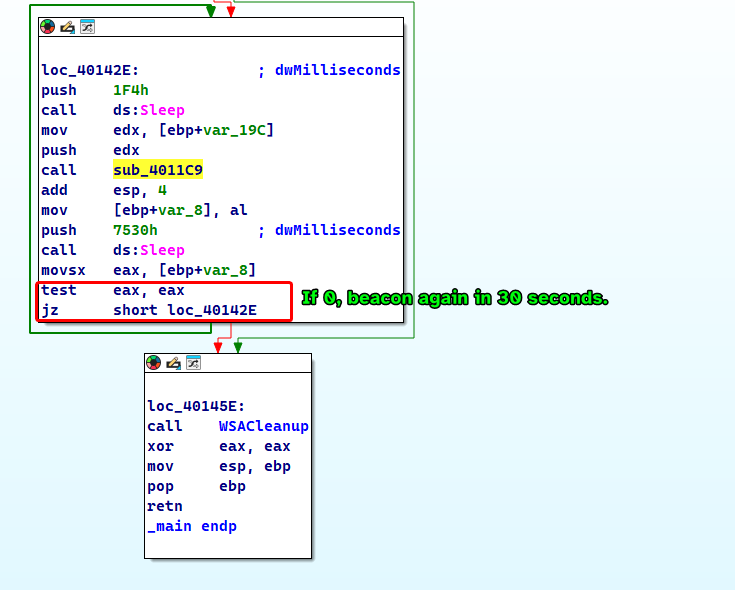735x590 pixels.
Task: Click loc_40142E target in the jz instruction
Action: (x=210, y=310)
